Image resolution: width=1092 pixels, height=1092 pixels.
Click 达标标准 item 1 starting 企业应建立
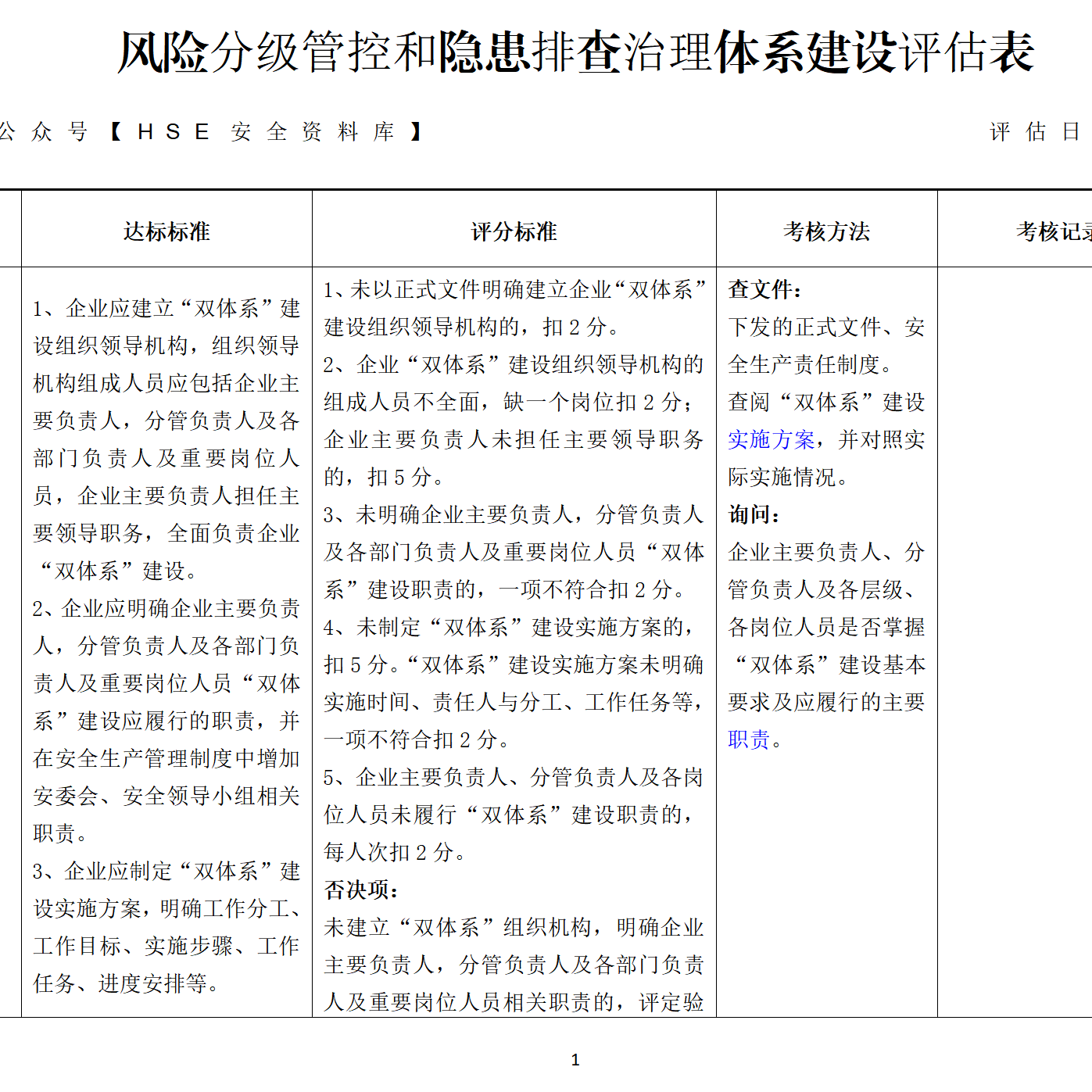pos(166,309)
